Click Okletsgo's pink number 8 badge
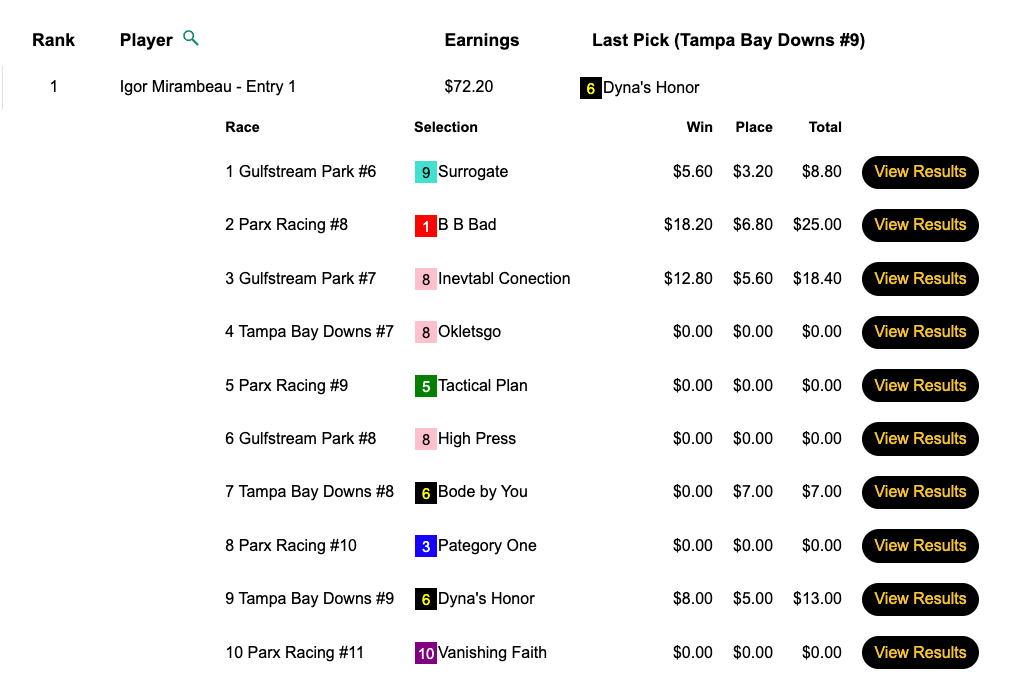Screen dimensions: 1010x675 tap(426, 332)
